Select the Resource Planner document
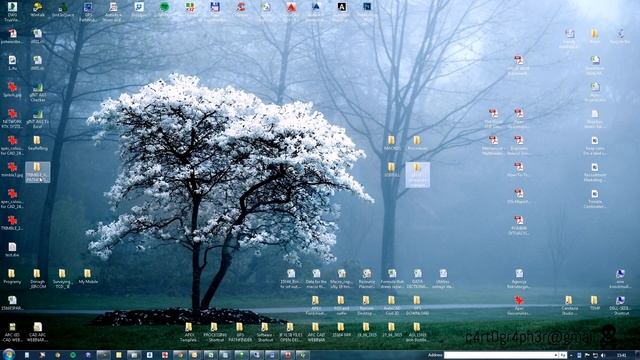This screenshot has width=640, height=360. point(367,278)
